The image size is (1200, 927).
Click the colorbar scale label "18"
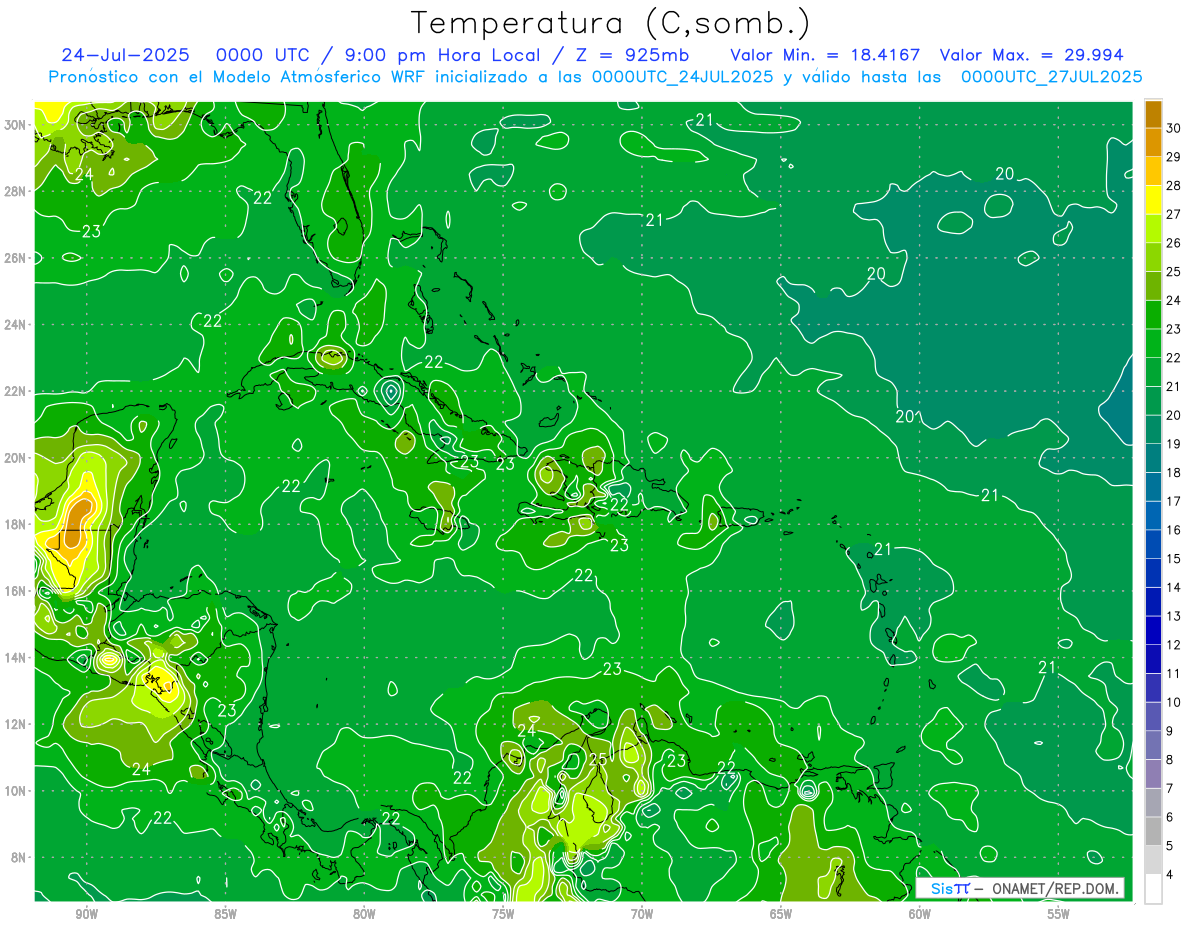click(x=1174, y=472)
